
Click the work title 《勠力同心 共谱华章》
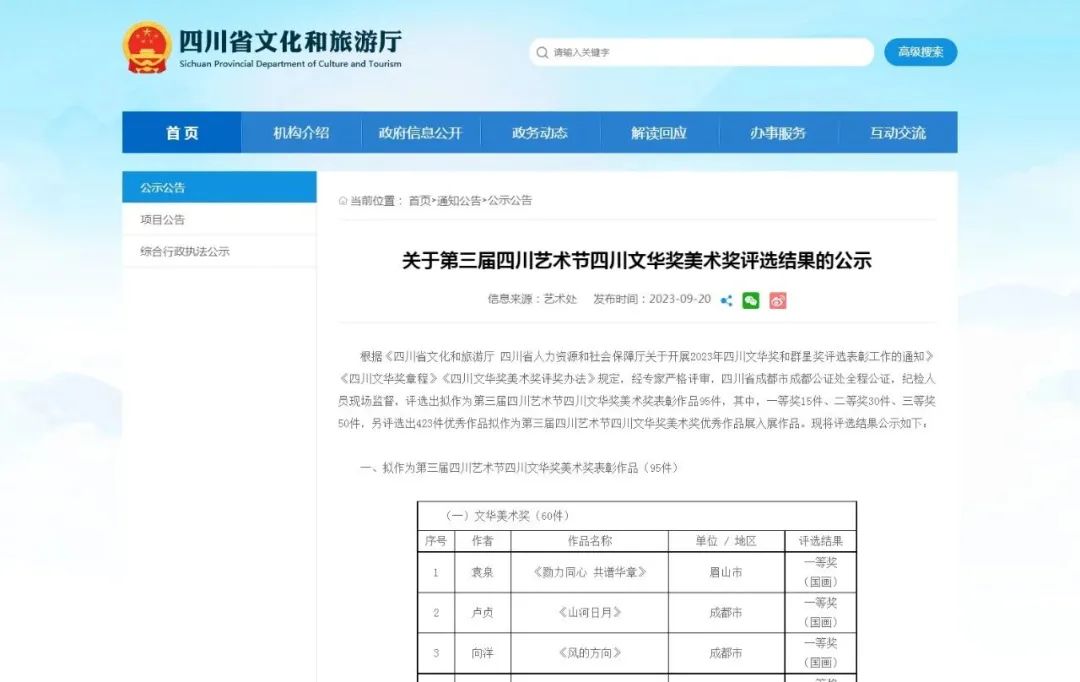tap(590, 572)
